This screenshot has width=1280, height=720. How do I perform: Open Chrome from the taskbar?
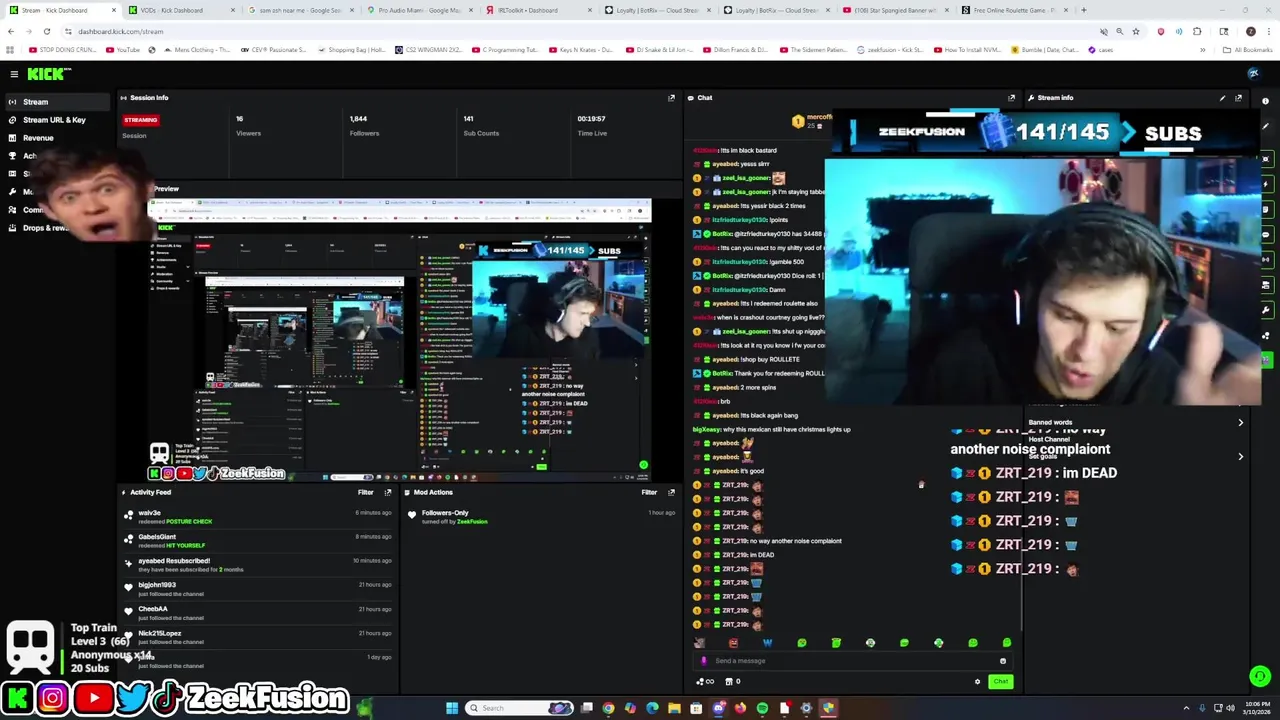(608, 708)
